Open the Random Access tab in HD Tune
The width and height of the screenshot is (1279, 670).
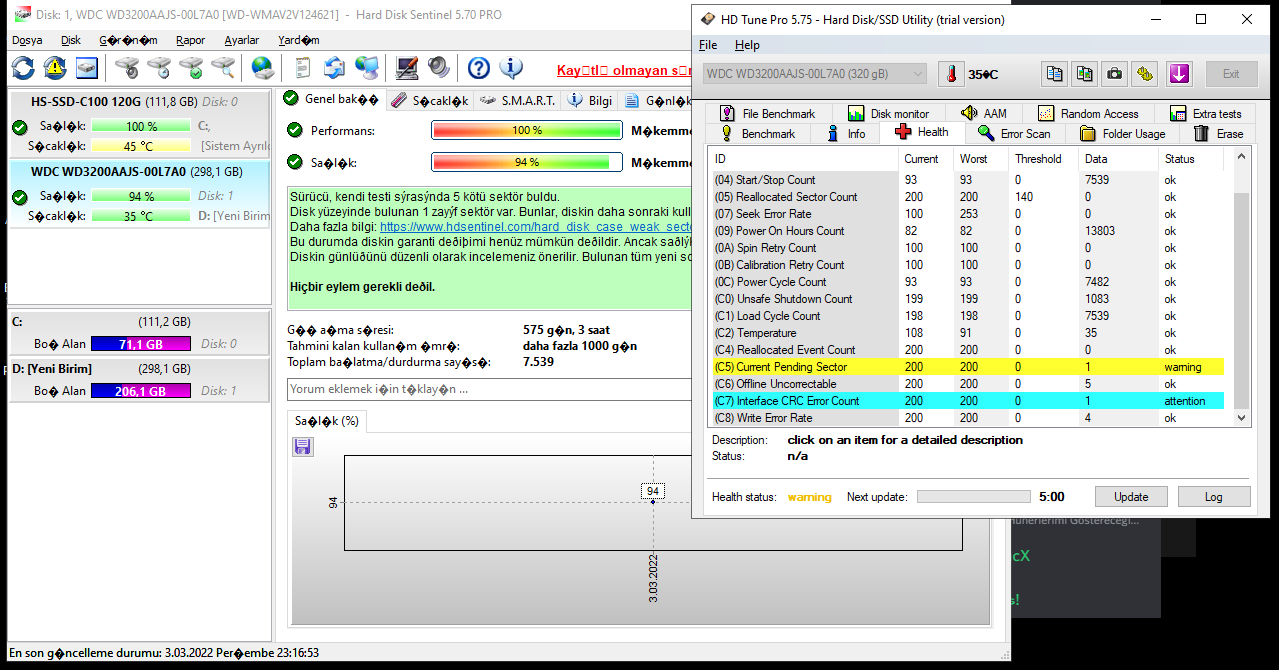(x=1087, y=113)
